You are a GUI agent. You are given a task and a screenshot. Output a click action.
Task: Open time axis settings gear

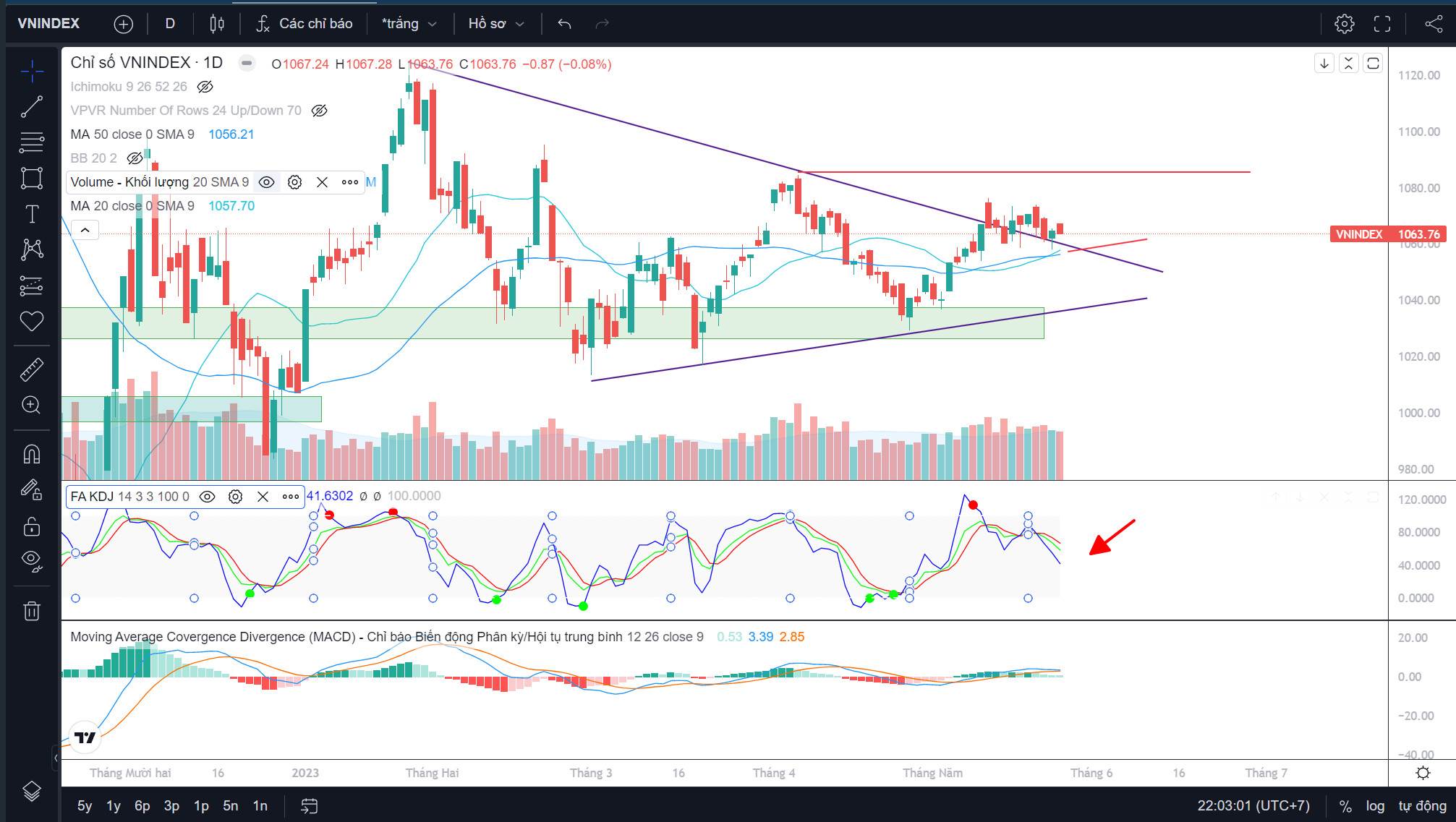(x=1423, y=773)
